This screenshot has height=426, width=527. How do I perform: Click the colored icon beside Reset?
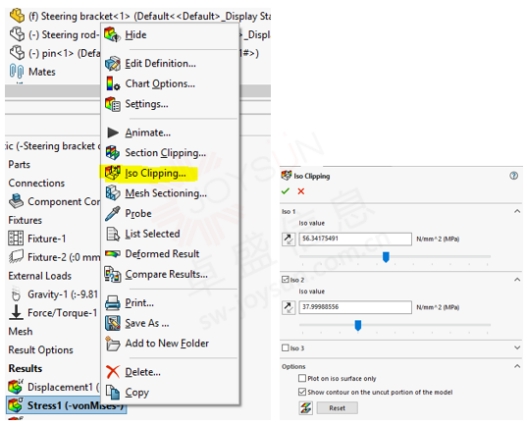click(x=306, y=408)
